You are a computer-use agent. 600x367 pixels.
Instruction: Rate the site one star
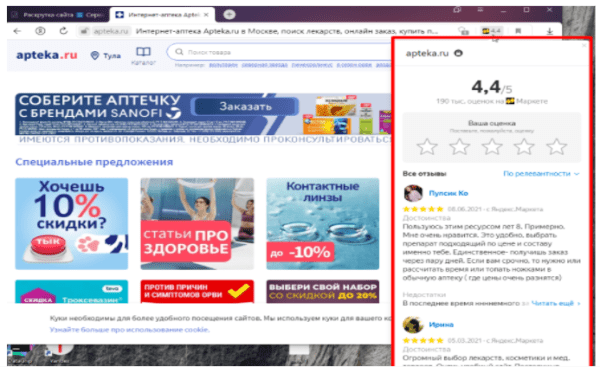click(427, 147)
